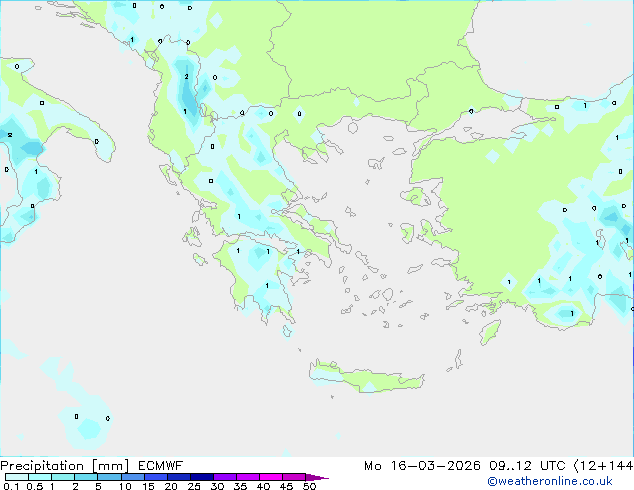Click the legend label '25'

click(x=194, y=486)
